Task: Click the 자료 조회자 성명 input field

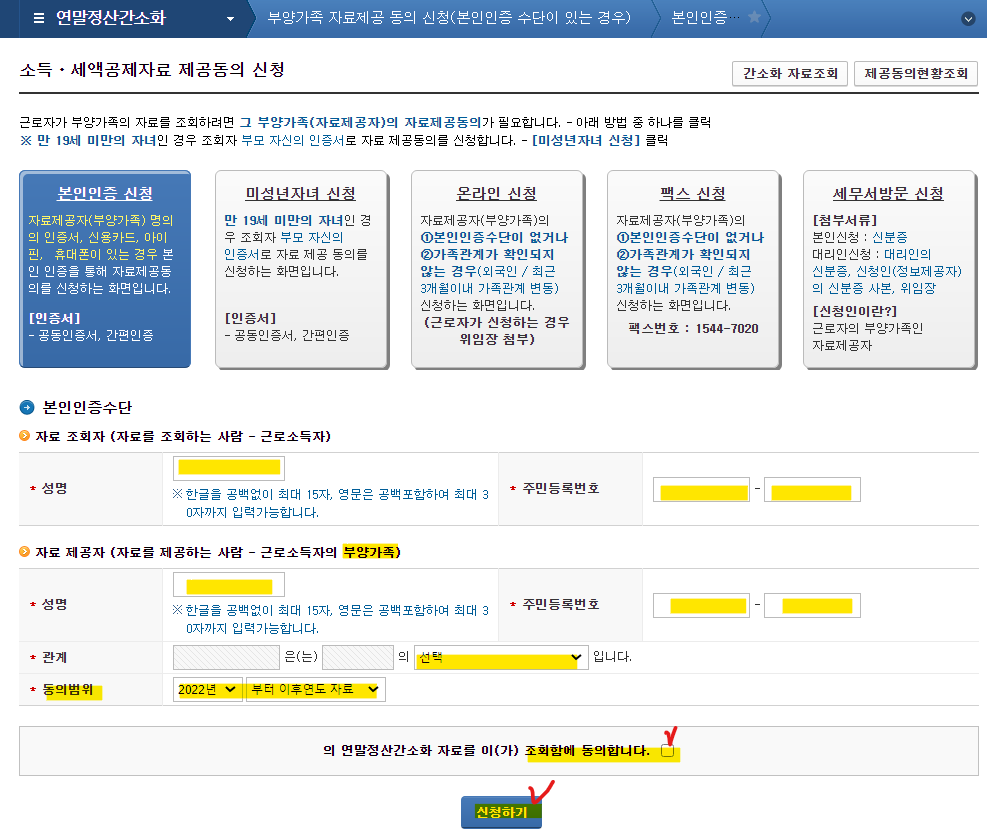Action: click(x=229, y=468)
